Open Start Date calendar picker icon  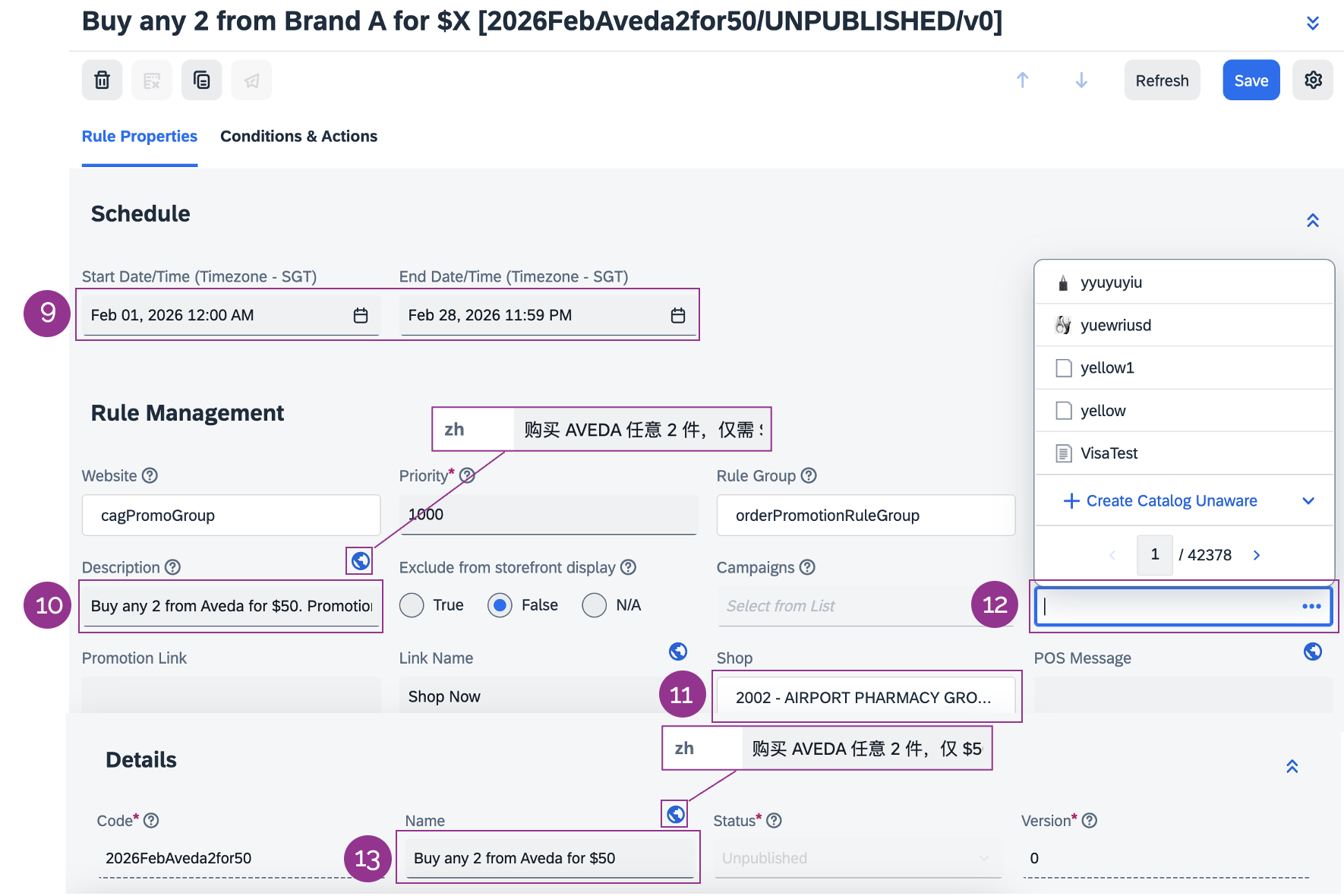point(361,315)
